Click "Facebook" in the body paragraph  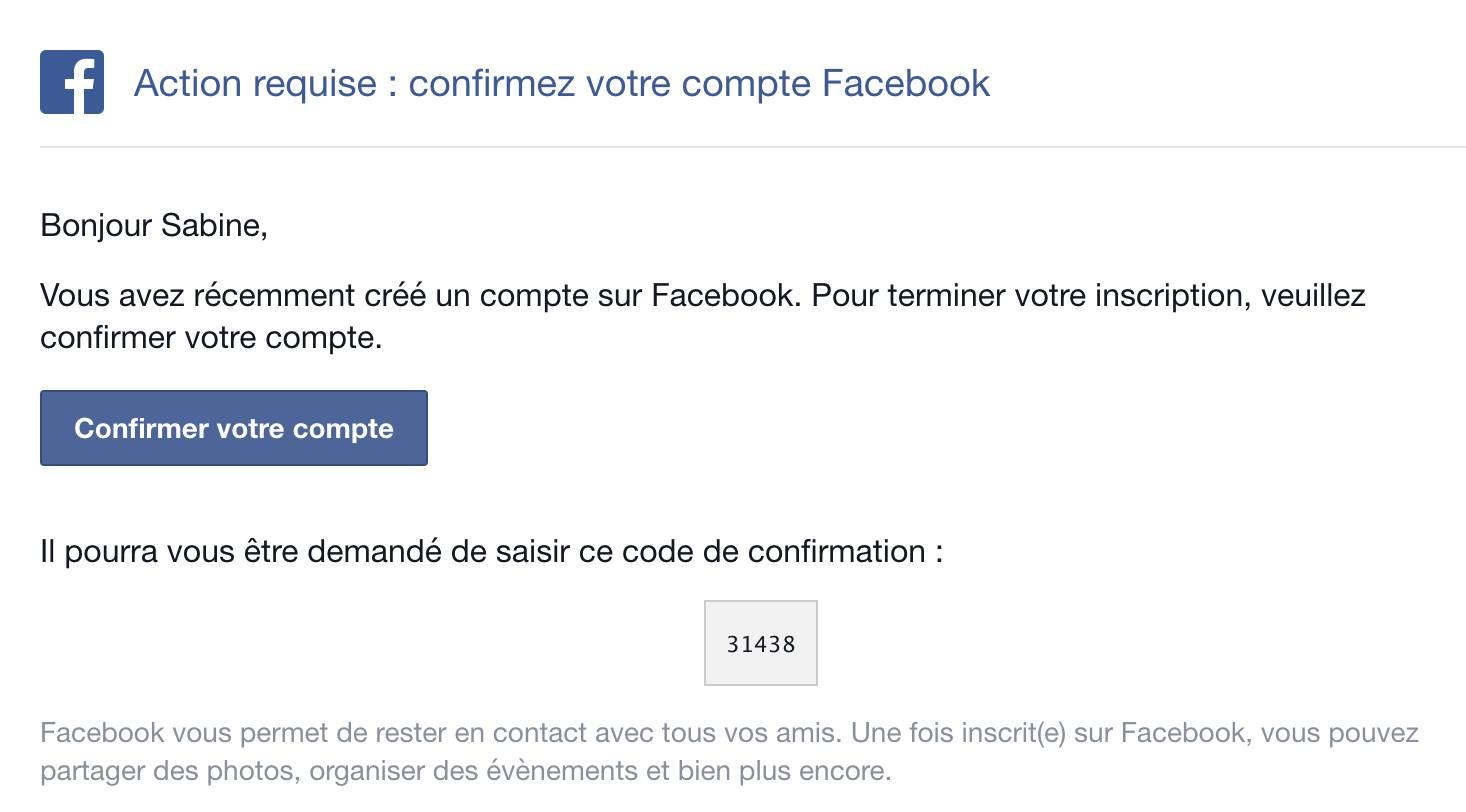pyautogui.click(x=725, y=295)
